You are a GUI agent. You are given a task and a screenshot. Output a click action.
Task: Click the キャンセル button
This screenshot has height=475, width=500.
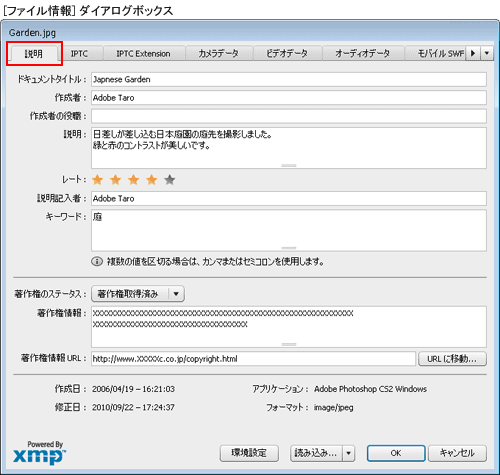457,453
